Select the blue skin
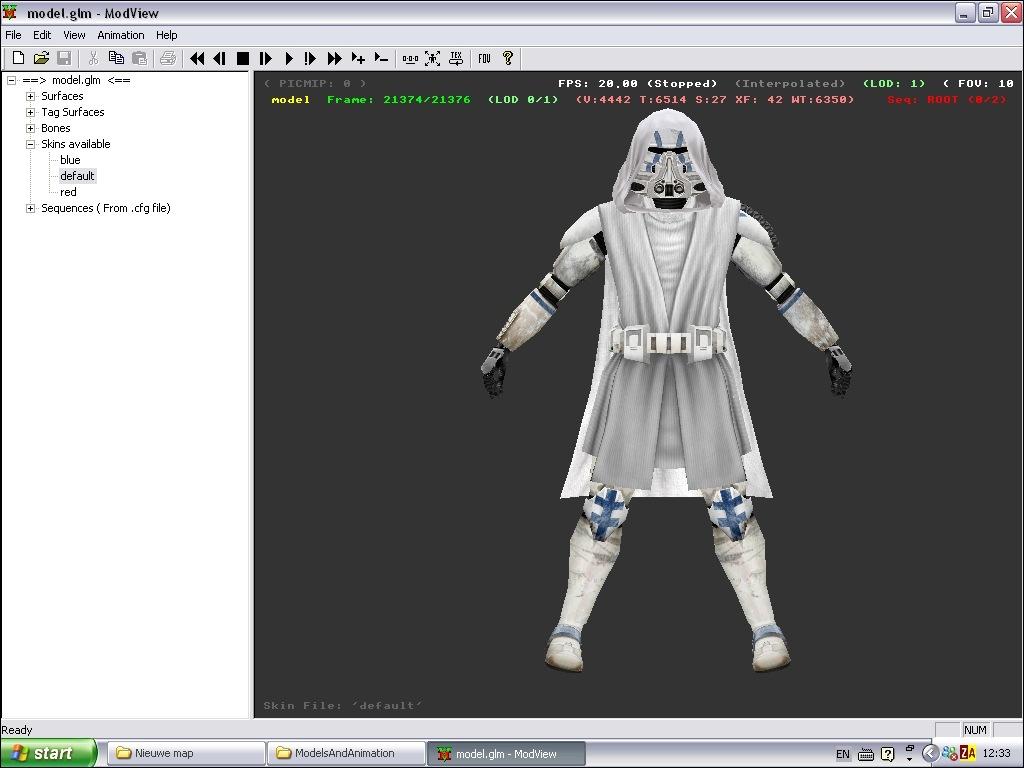Viewport: 1024px width, 768px height. click(x=70, y=160)
